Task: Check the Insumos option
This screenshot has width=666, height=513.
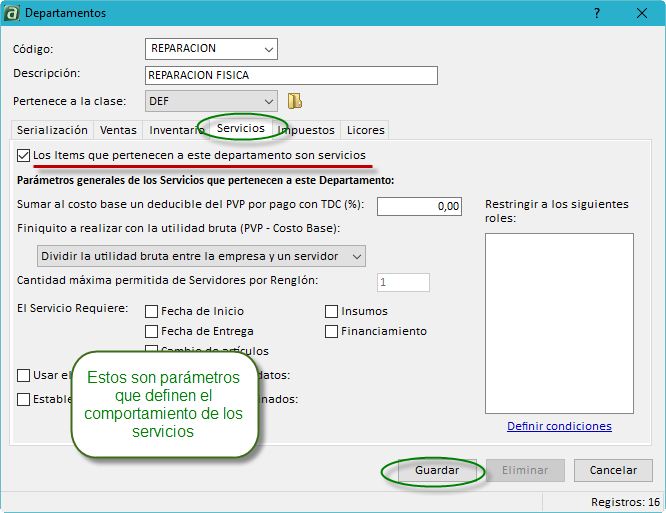Action: click(332, 311)
